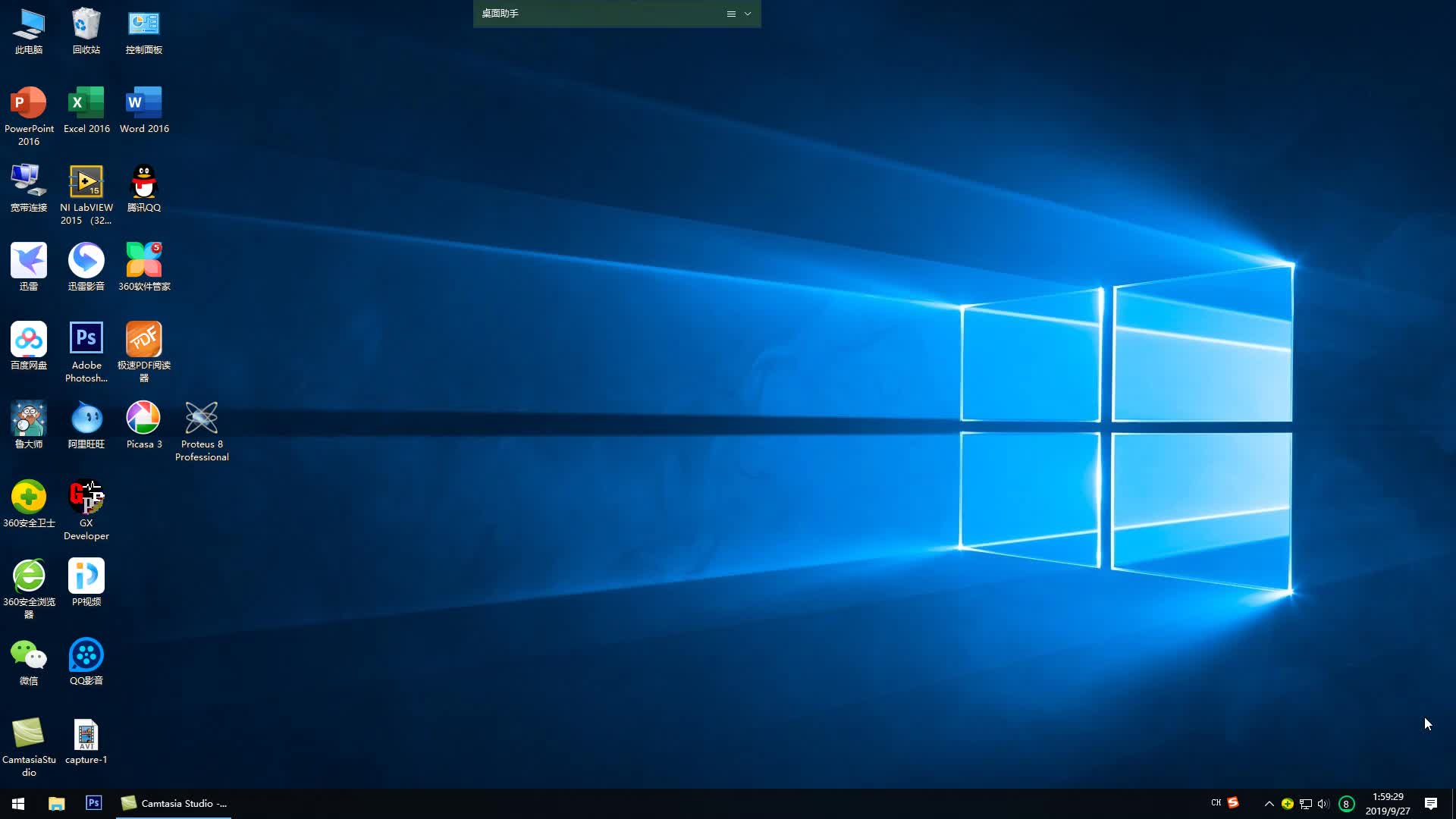Click the 360安全卫士 tray icon
Screen dimensions: 1456x819
point(1287,804)
